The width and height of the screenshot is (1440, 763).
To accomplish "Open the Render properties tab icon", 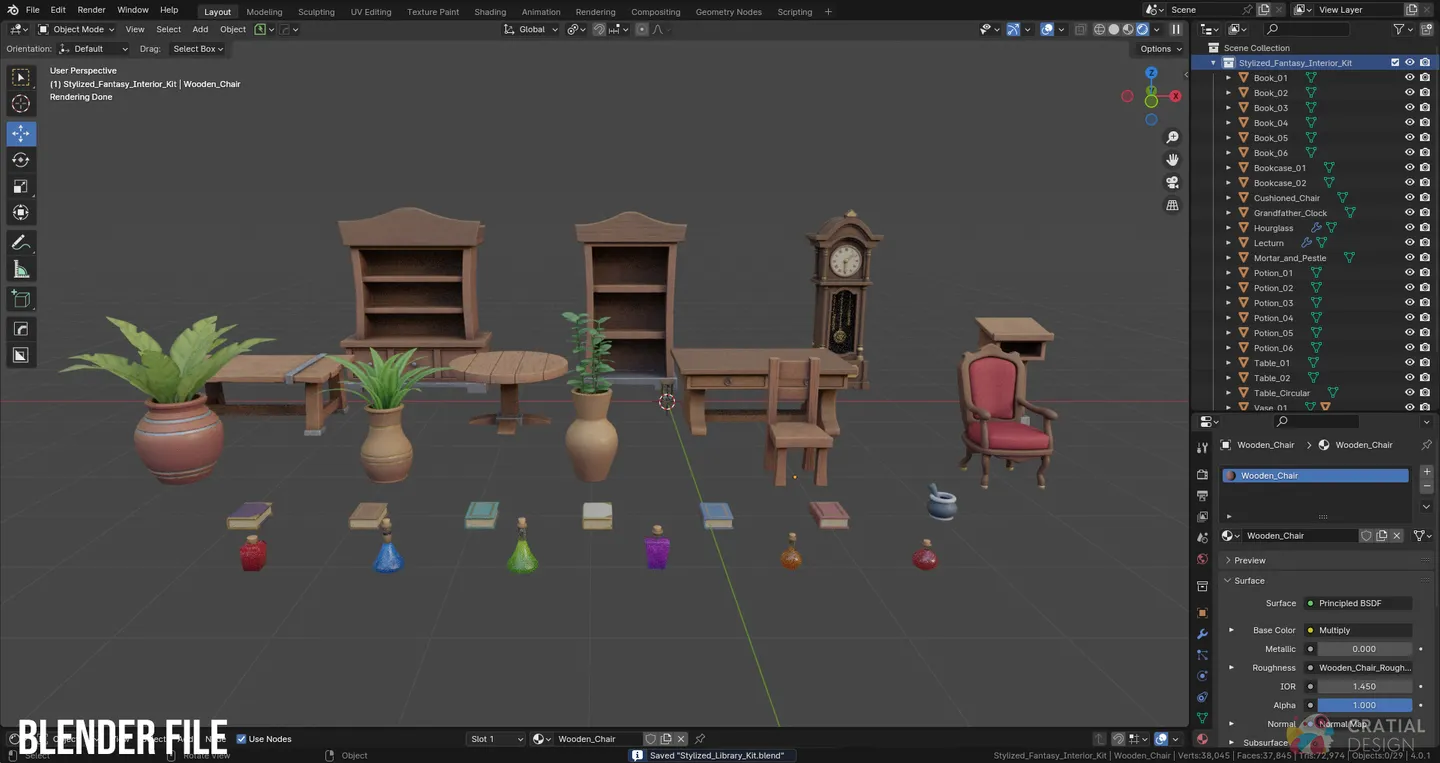I will coord(1202,474).
